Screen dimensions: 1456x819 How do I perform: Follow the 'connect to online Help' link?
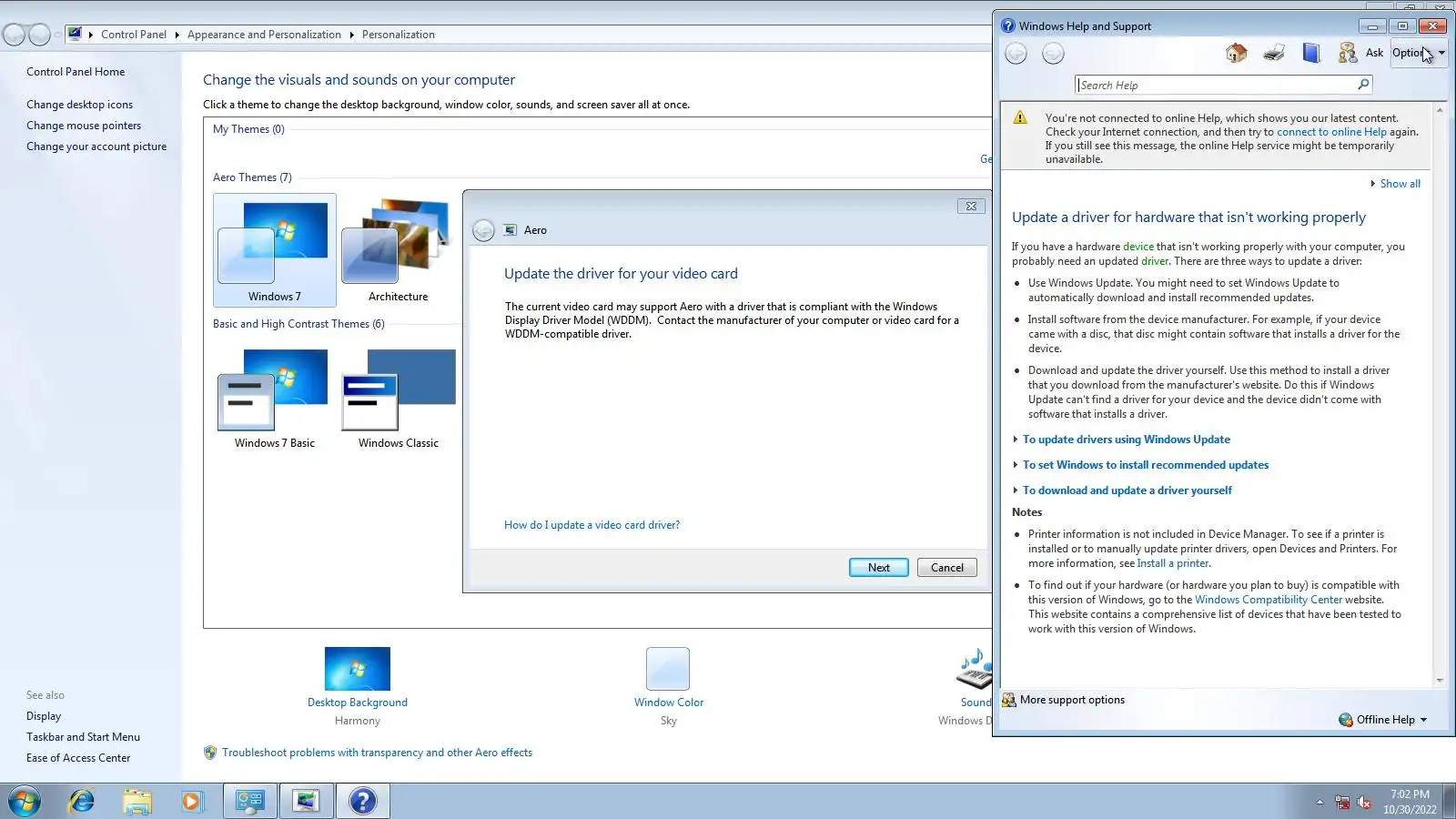coord(1331,132)
